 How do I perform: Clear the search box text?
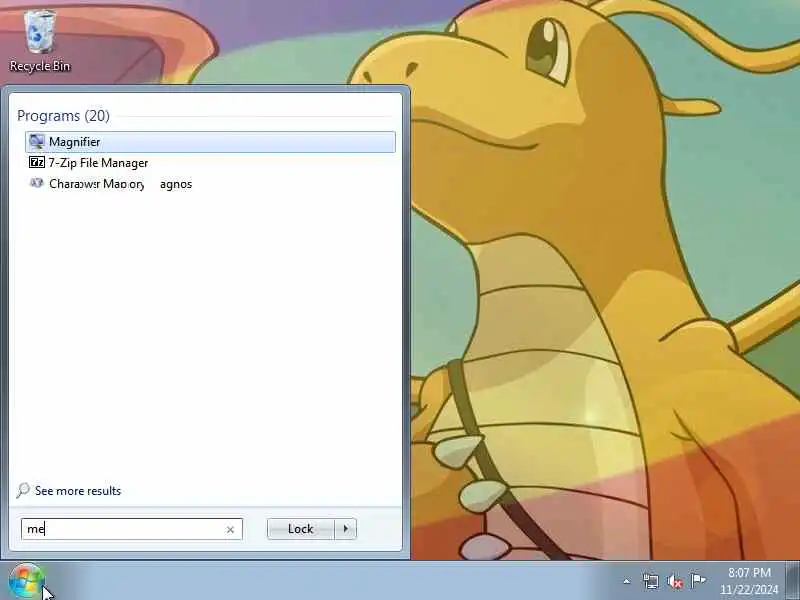tap(230, 530)
